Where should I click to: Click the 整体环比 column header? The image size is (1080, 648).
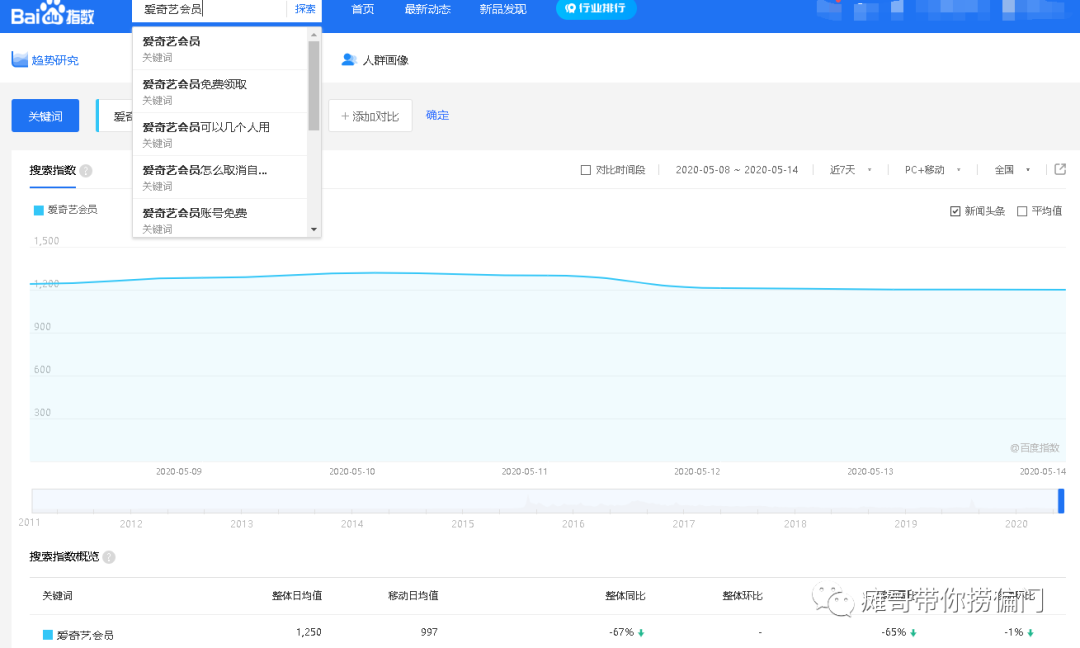pyautogui.click(x=742, y=596)
